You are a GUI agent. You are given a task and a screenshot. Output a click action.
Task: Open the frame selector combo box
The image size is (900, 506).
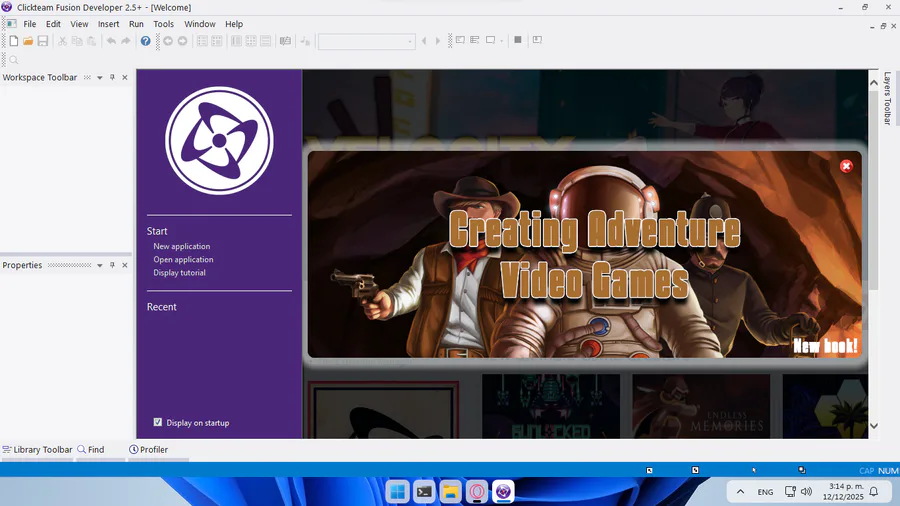[x=367, y=41]
